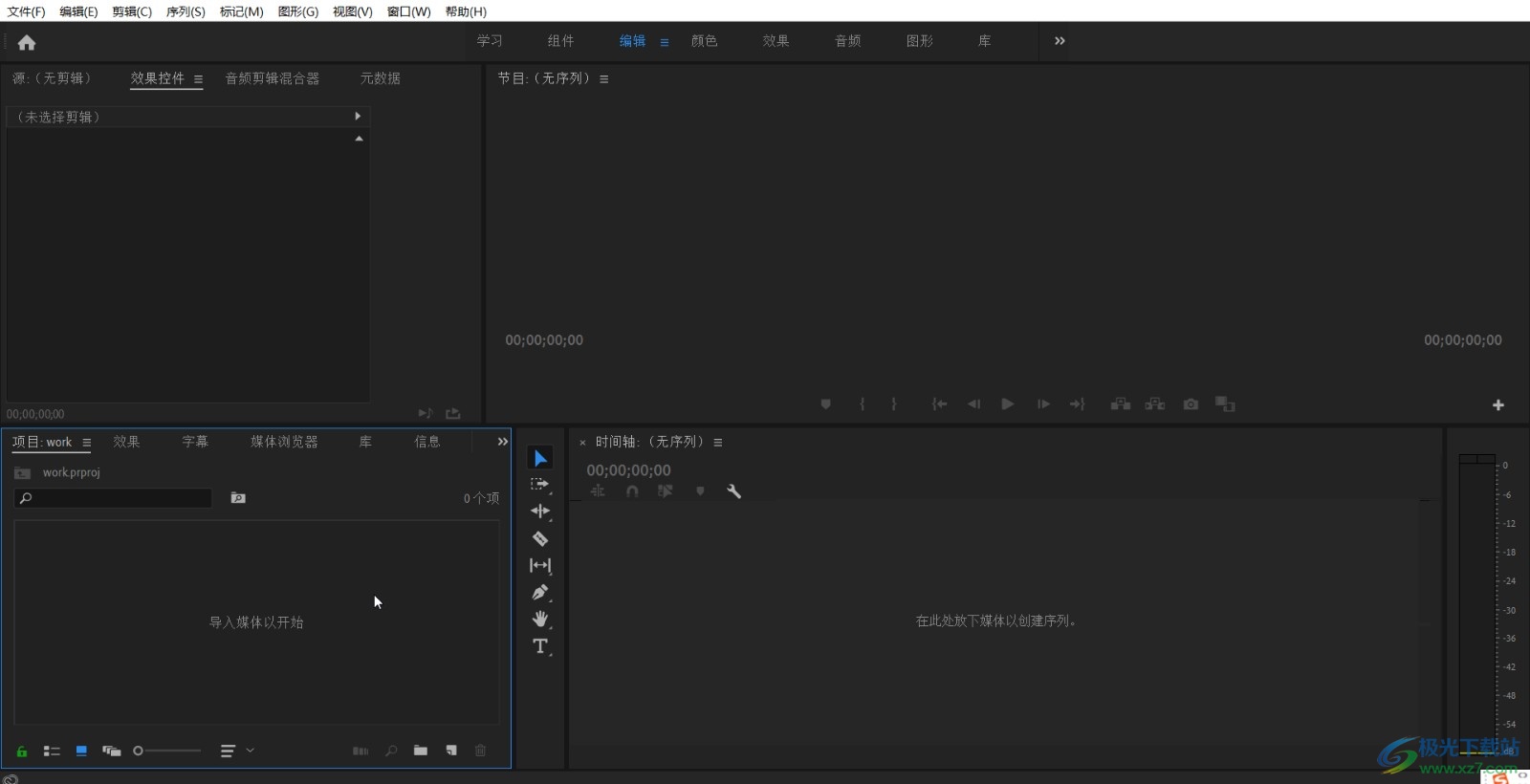This screenshot has width=1530, height=784.
Task: Switch to 元数据 tab
Action: [x=381, y=78]
